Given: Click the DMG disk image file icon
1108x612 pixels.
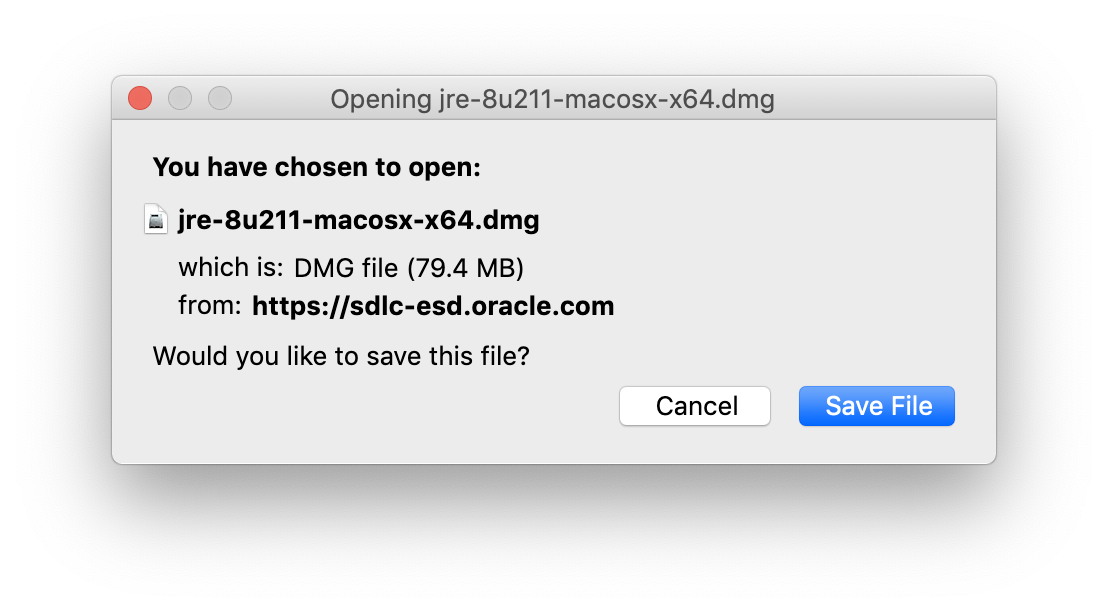Looking at the screenshot, I should 156,219.
